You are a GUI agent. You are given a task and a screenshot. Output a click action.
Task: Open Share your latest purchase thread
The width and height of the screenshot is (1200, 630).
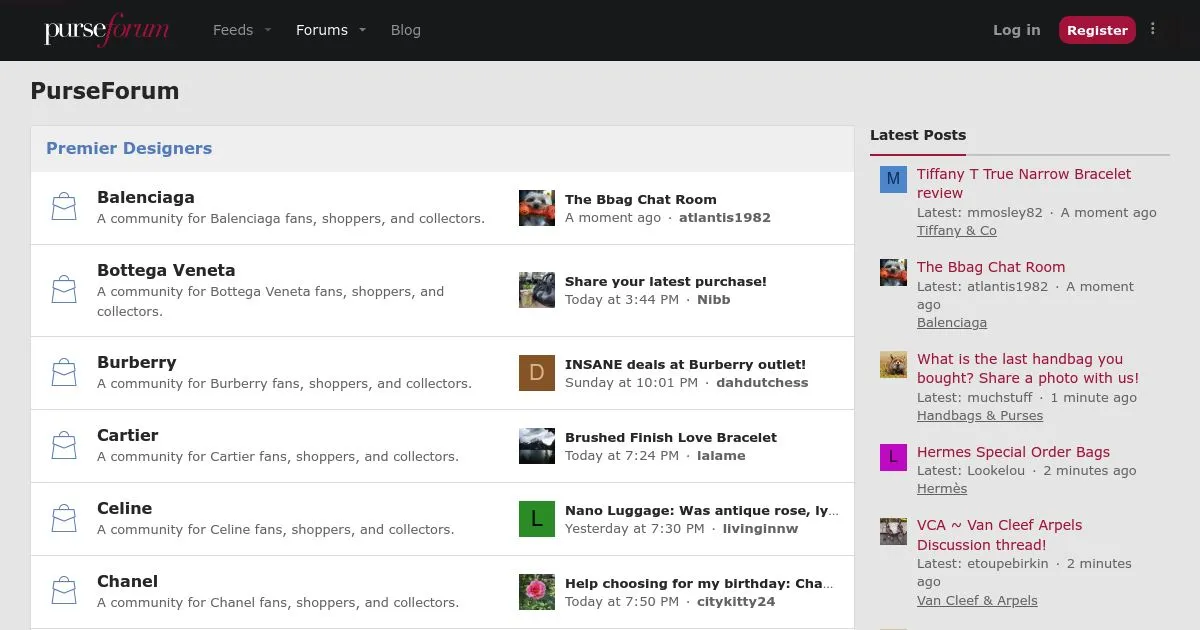(666, 281)
